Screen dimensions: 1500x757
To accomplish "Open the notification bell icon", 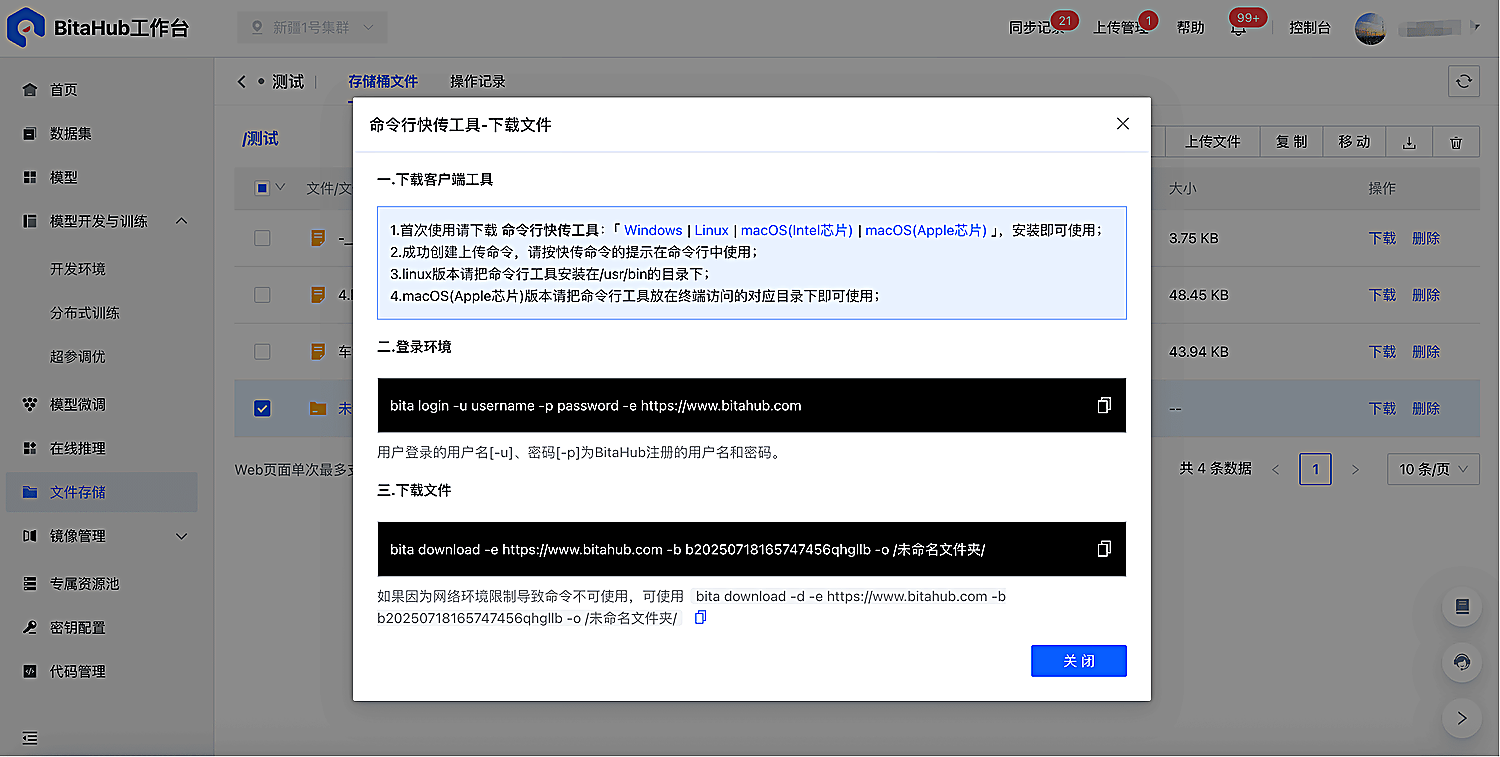I will (1238, 28).
